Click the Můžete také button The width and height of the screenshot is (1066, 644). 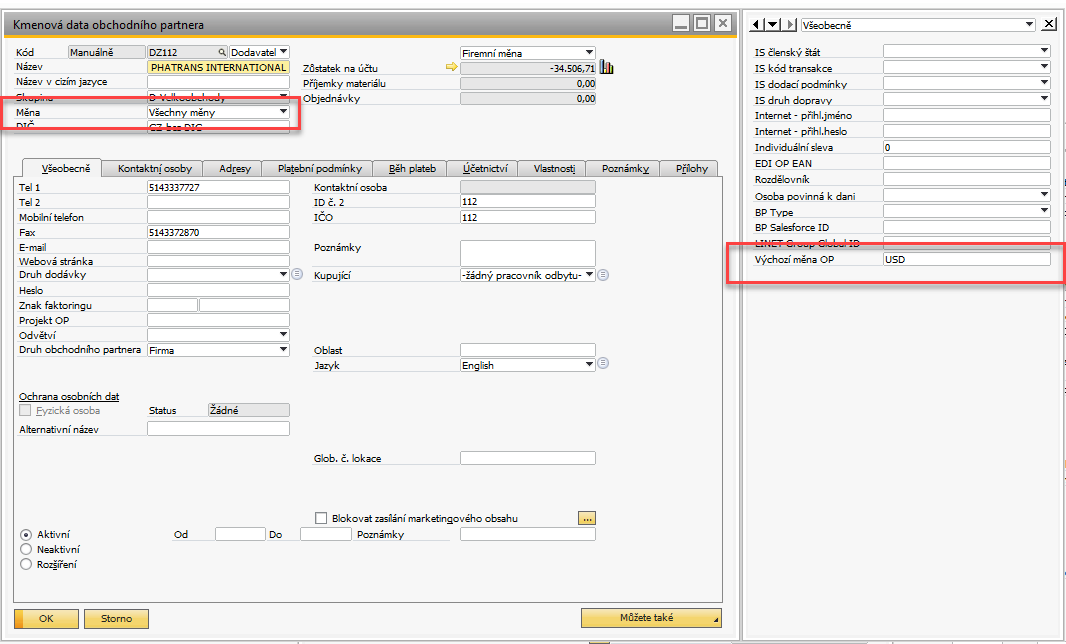(651, 617)
